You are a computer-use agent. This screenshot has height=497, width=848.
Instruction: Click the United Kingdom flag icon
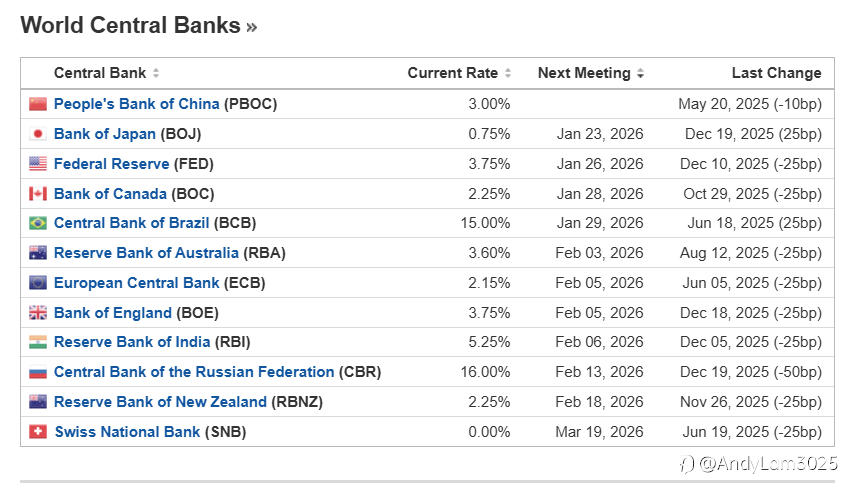point(38,313)
